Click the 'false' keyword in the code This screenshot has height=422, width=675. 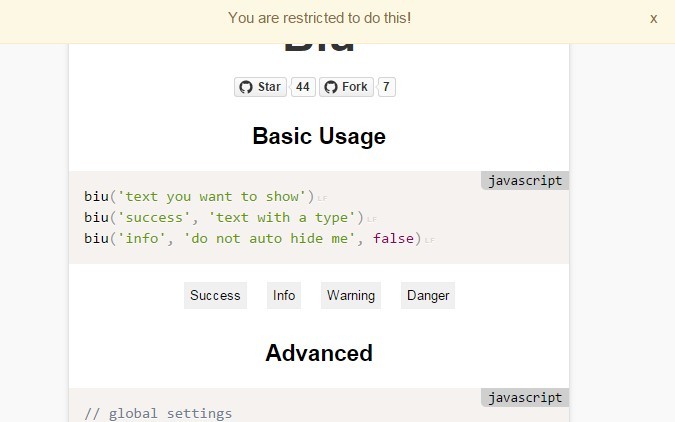(x=393, y=238)
